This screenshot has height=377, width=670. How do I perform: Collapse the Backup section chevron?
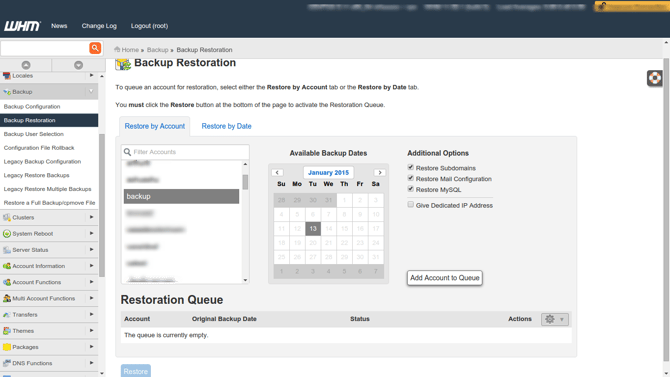[x=91, y=91]
